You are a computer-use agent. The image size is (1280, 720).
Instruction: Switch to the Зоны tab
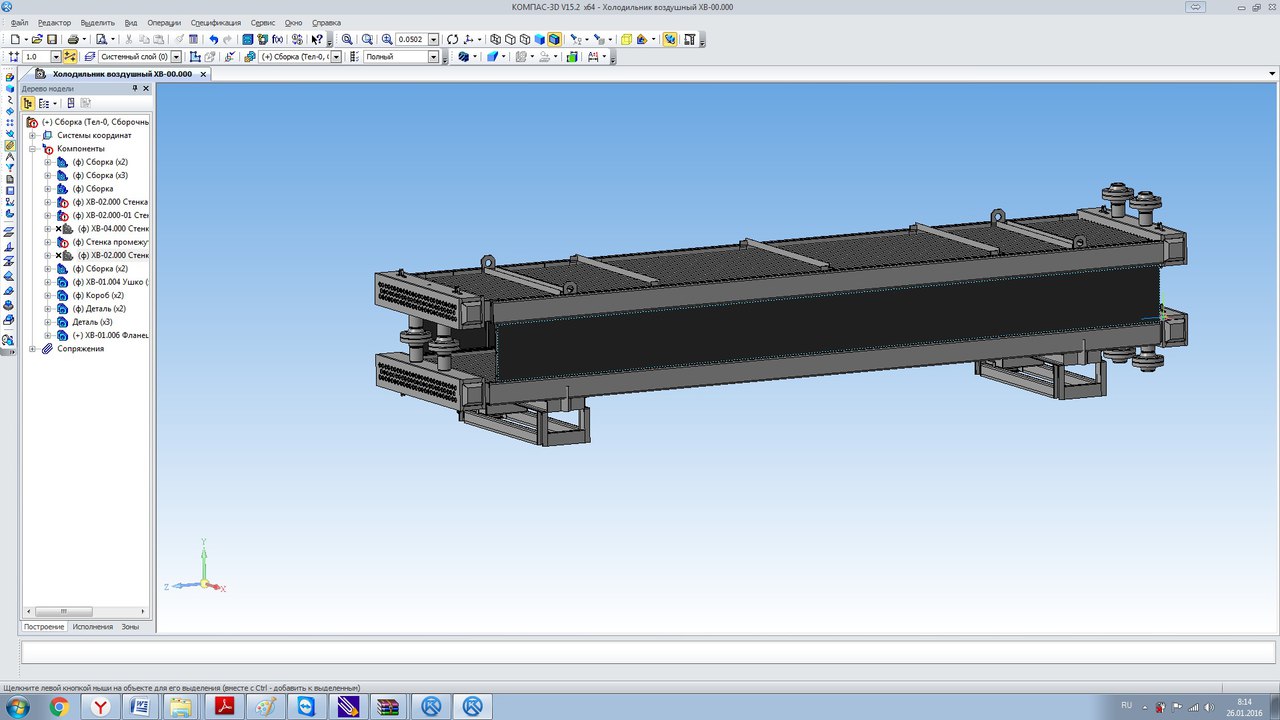tap(130, 627)
